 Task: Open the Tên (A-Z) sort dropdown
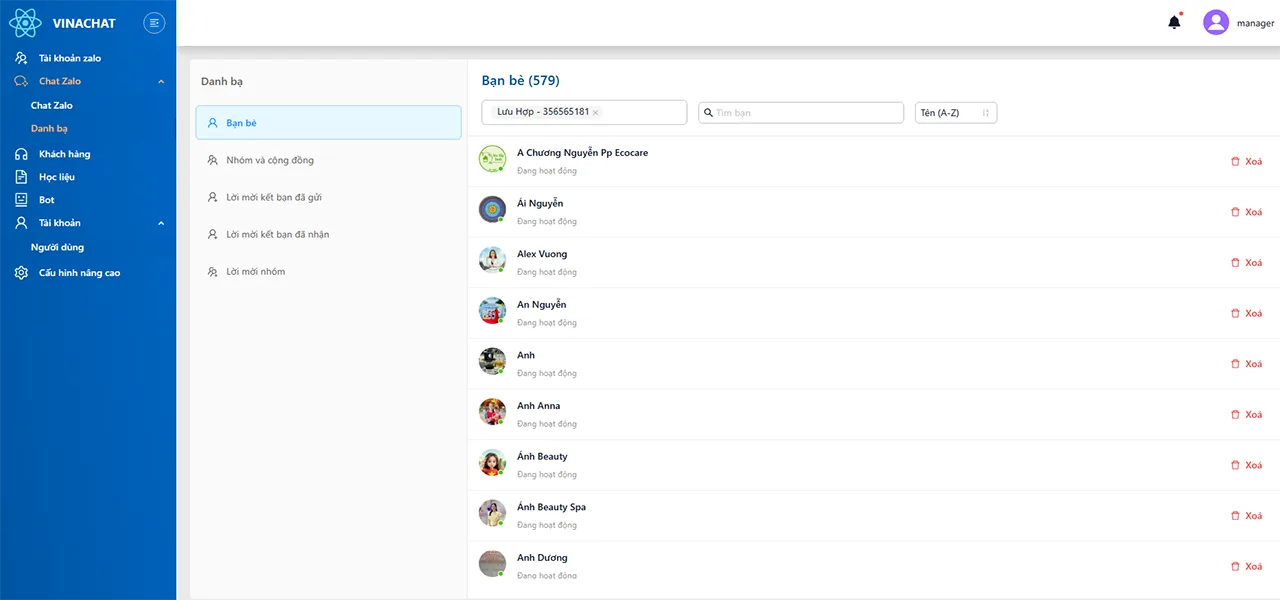click(x=955, y=113)
